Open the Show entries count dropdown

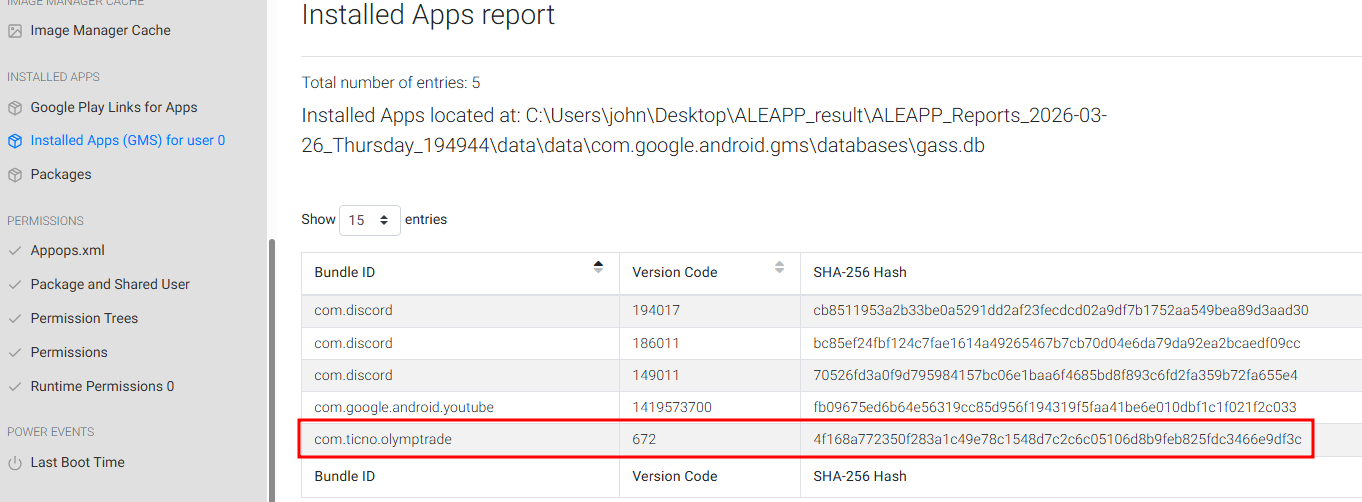370,220
